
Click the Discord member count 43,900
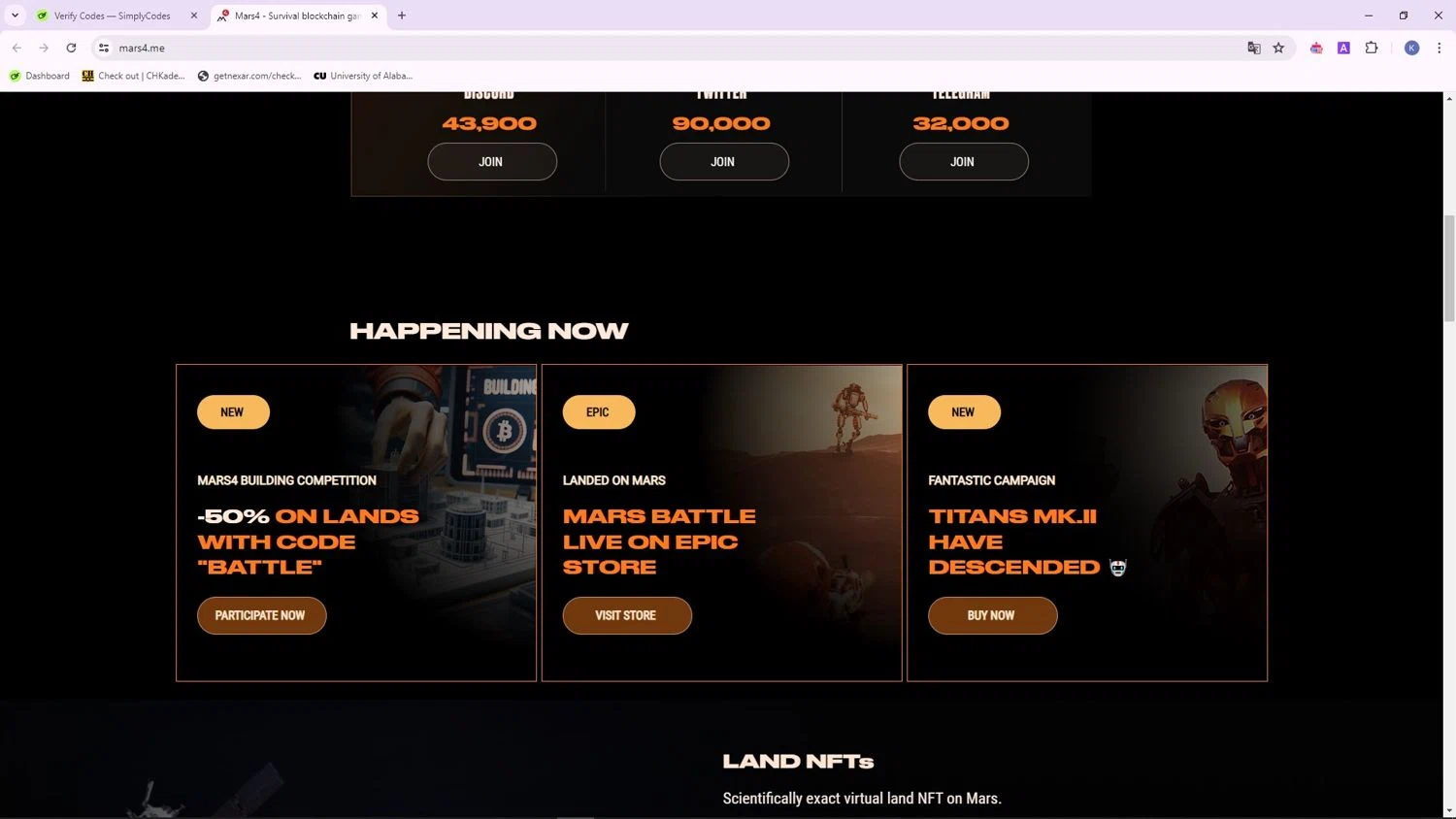tap(489, 123)
